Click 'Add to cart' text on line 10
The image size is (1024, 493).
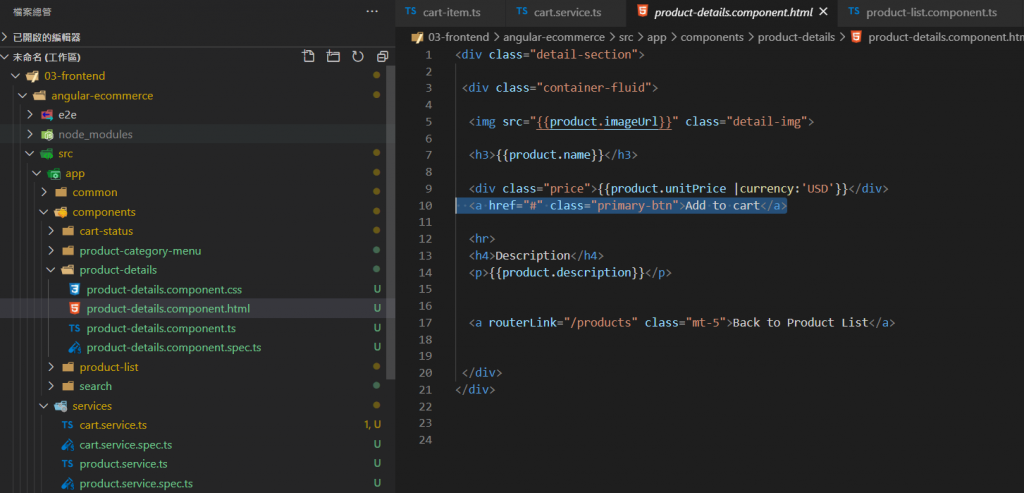coord(722,206)
